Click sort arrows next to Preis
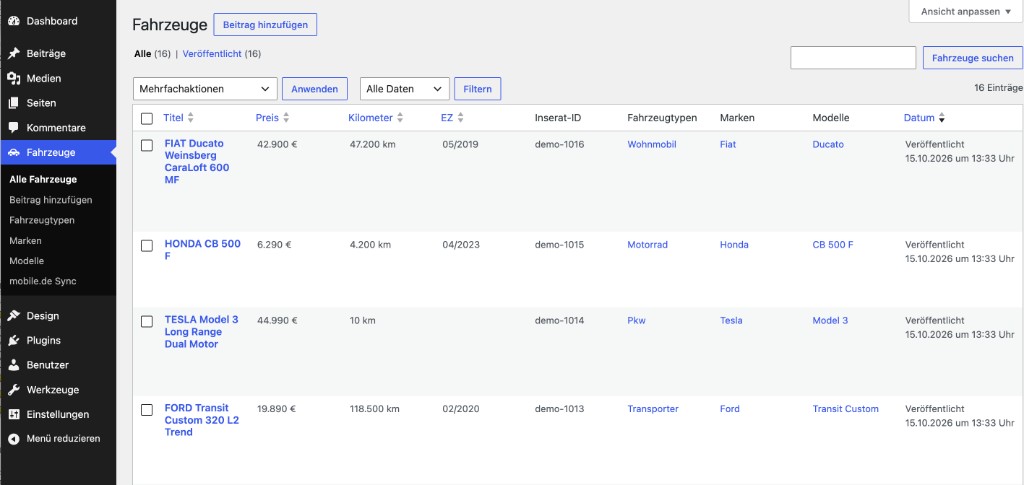Screen dimensions: 1024x485 (x=285, y=118)
